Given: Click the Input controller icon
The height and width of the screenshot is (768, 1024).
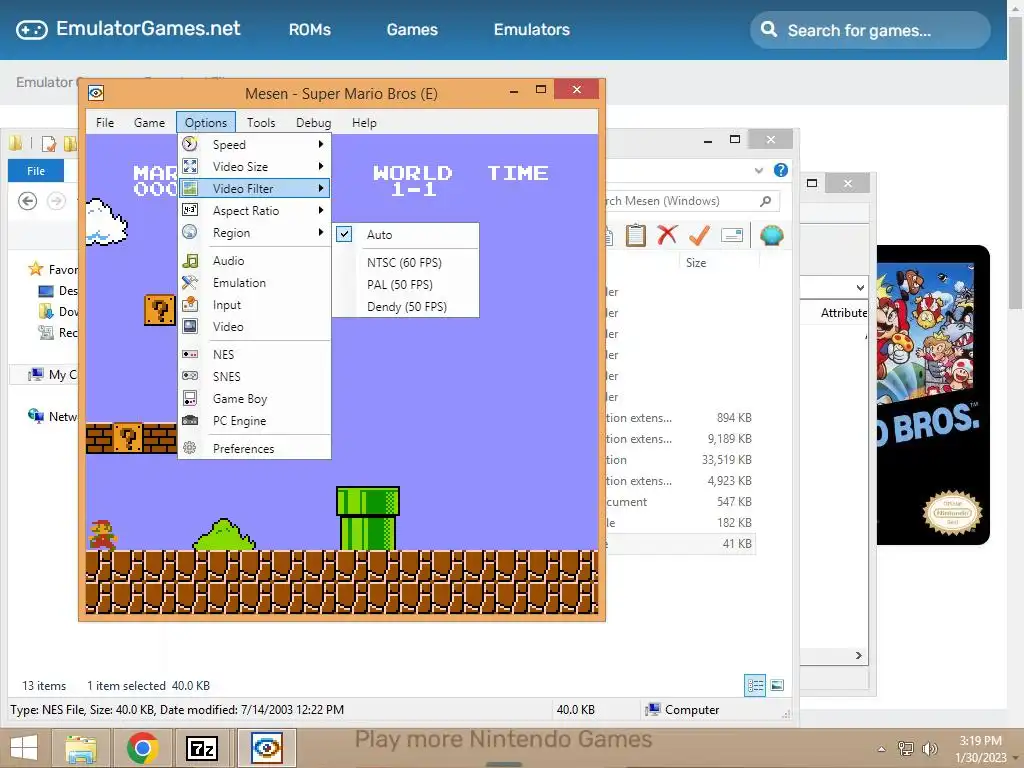Looking at the screenshot, I should tap(190, 304).
